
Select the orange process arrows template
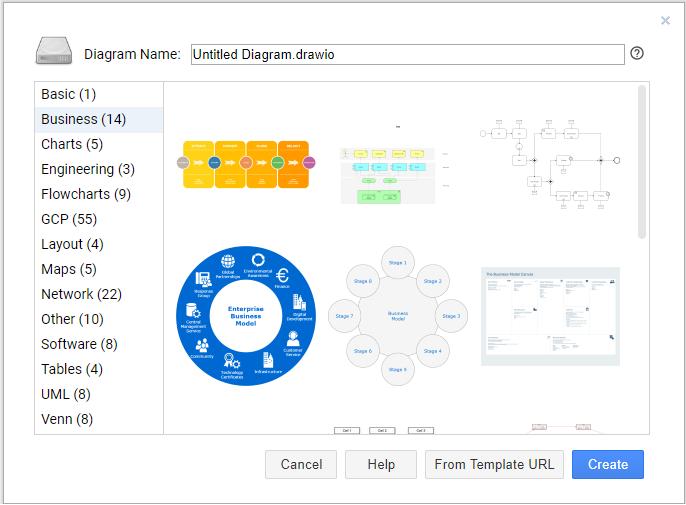coord(246,164)
